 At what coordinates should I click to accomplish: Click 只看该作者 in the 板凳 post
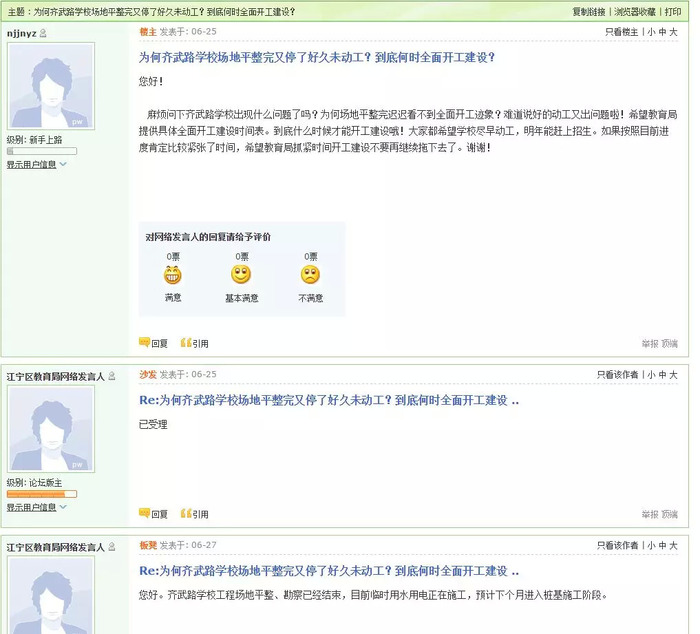(x=617, y=545)
